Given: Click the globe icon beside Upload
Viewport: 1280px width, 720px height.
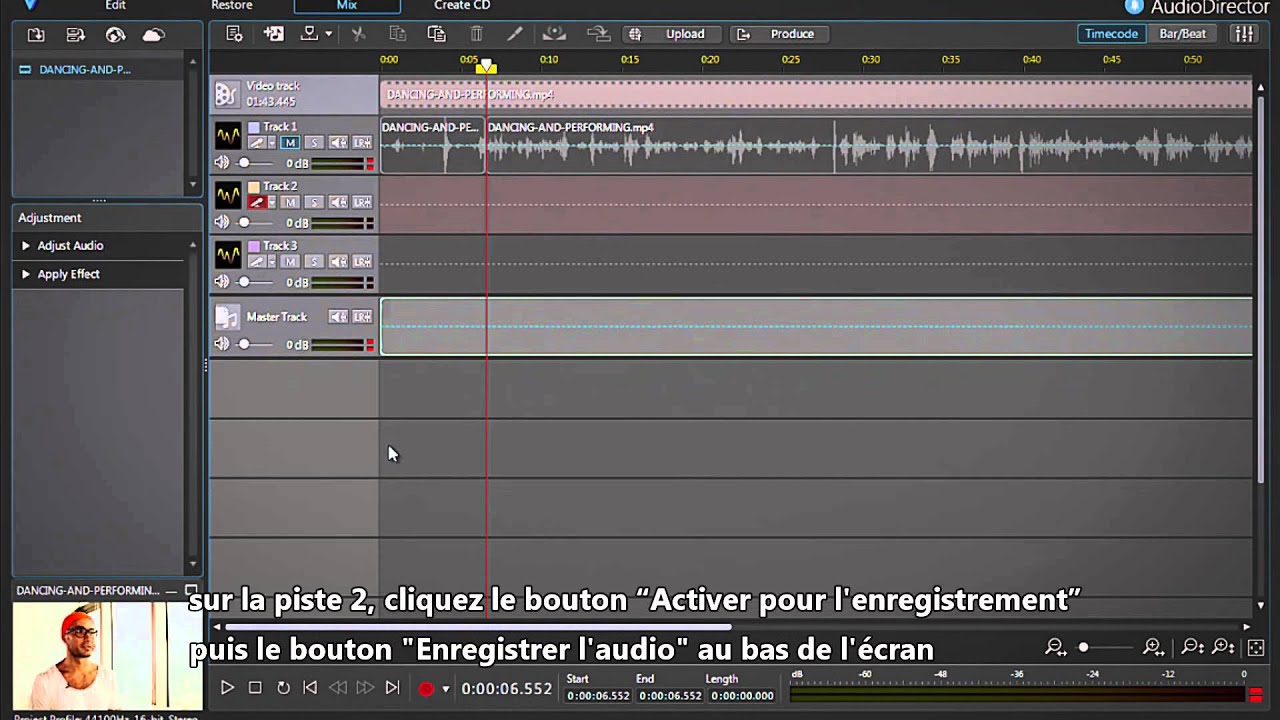Looking at the screenshot, I should point(635,34).
